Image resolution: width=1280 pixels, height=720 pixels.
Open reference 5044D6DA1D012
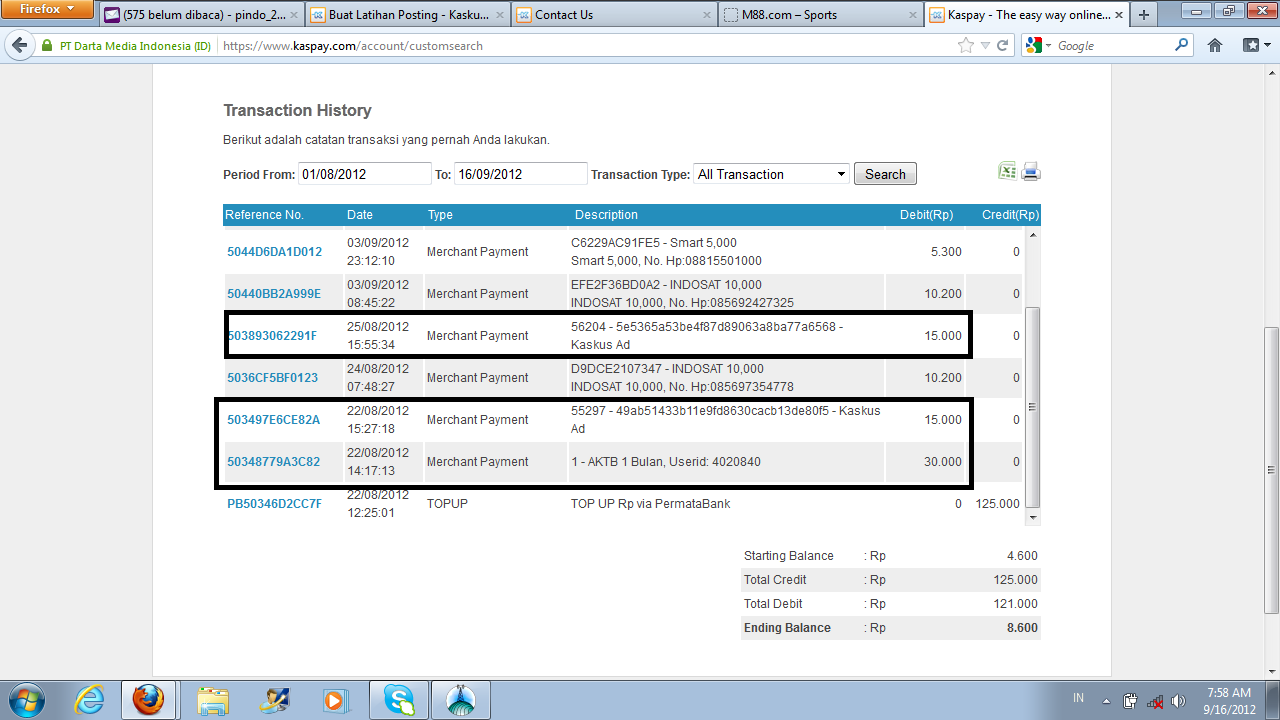click(274, 252)
